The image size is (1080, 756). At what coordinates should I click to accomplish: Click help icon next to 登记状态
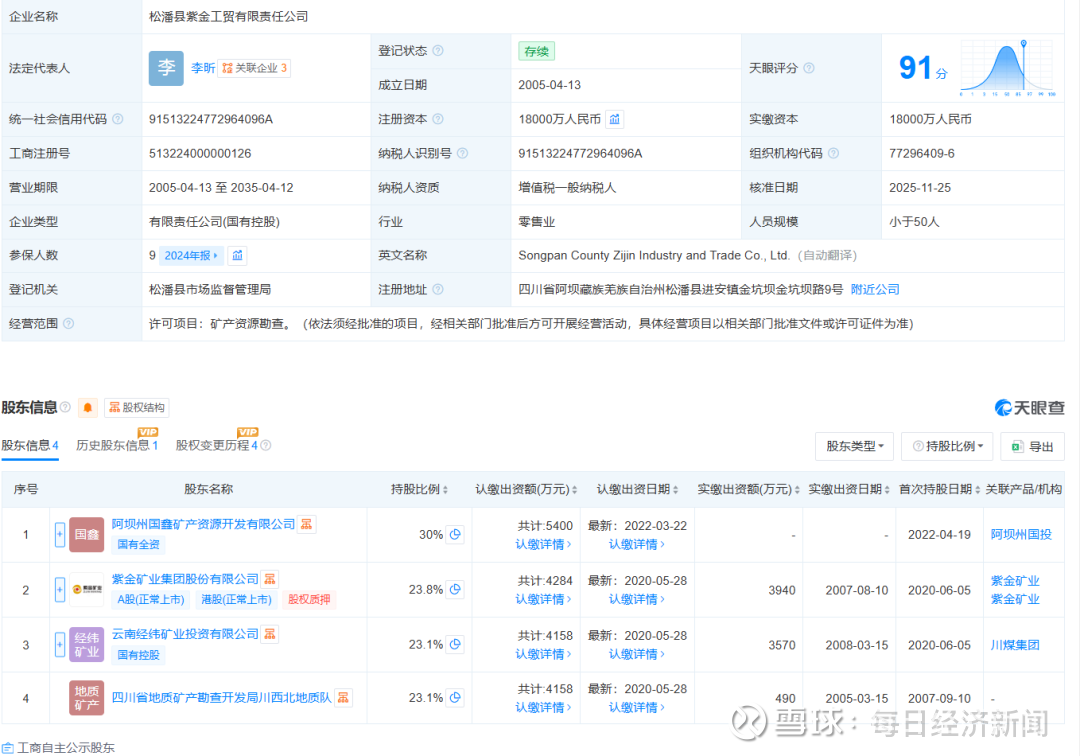[438, 51]
